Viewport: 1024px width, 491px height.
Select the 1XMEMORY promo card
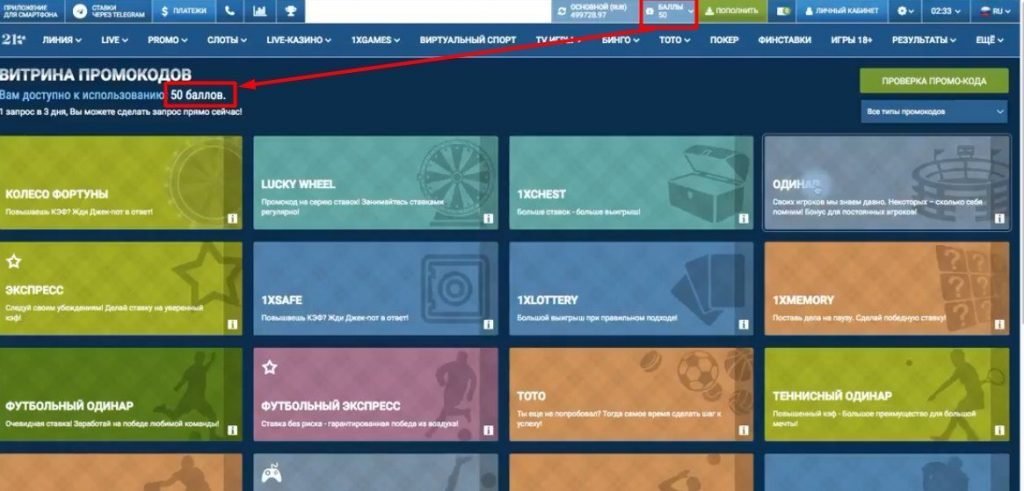(887, 289)
